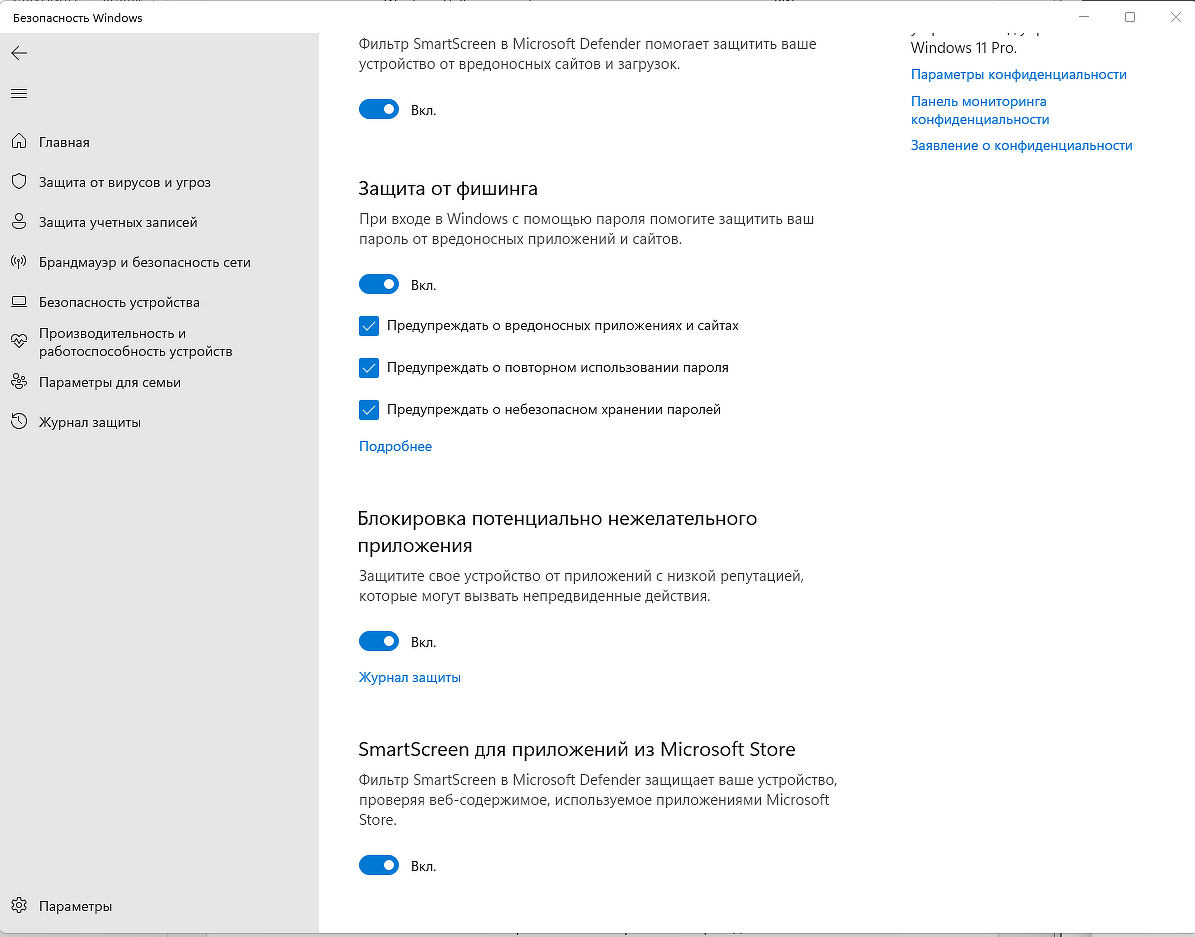Uncheck warning about unsafe password storage
The width and height of the screenshot is (1195, 937).
coord(369,410)
